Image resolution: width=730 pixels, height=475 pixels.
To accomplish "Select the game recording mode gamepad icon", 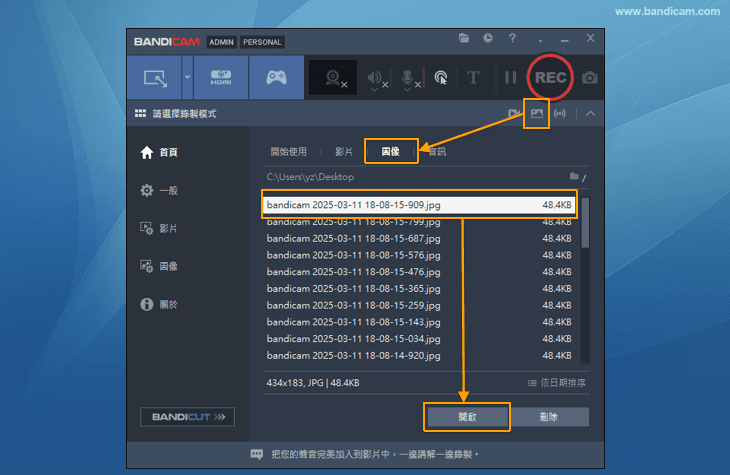I will [276, 78].
